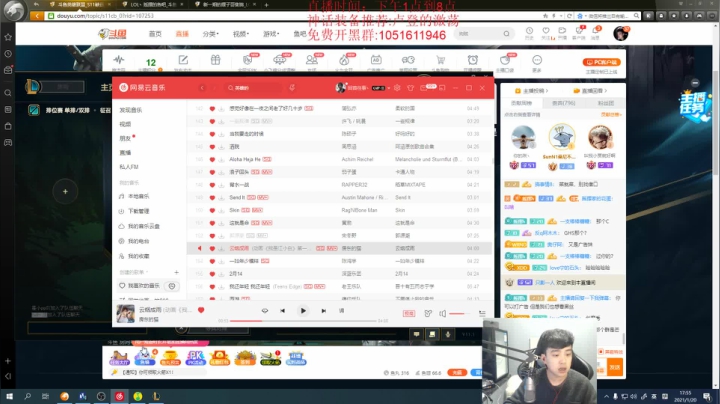720x404 pixels.
Task: Play the current song in NetEase Music
Action: tap(303, 311)
